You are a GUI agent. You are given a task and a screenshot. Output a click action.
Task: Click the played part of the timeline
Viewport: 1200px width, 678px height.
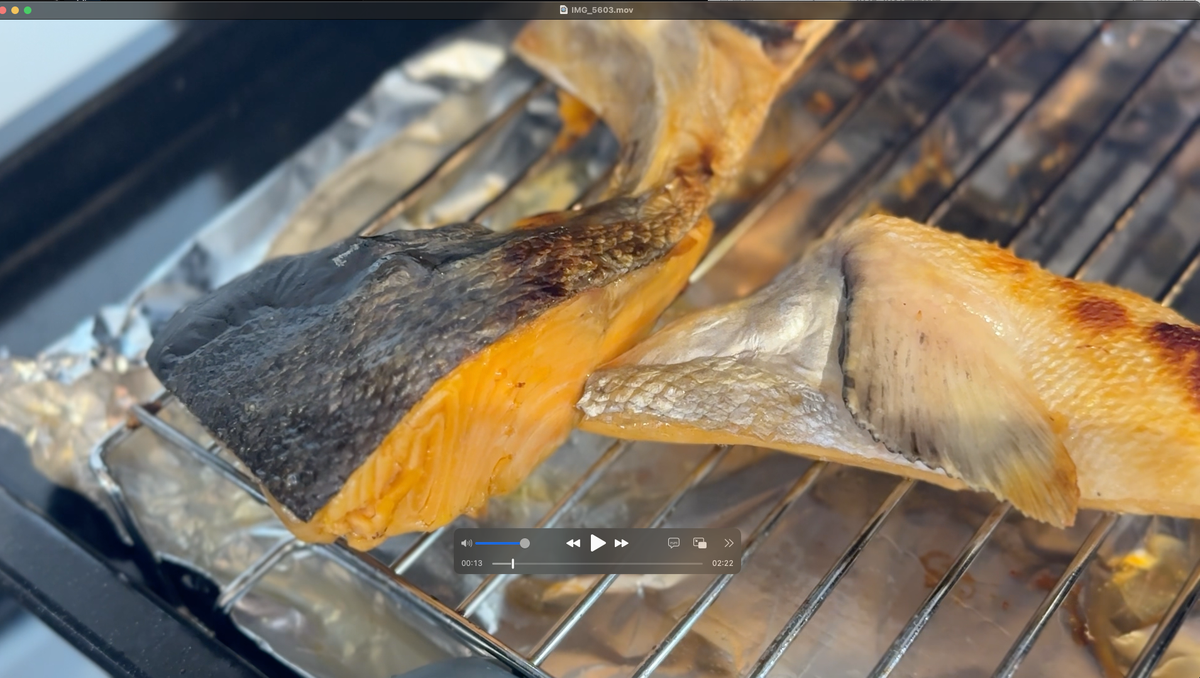(501, 564)
